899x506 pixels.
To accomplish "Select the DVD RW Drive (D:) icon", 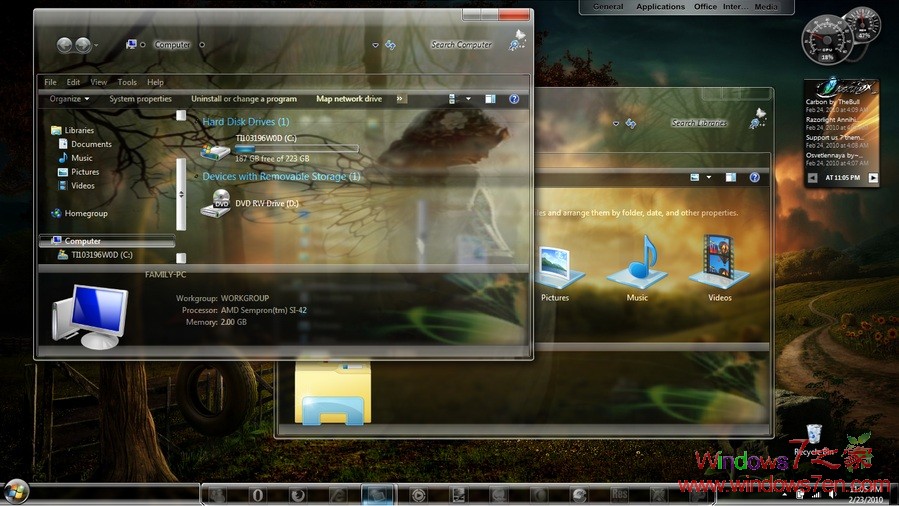I will pos(216,203).
